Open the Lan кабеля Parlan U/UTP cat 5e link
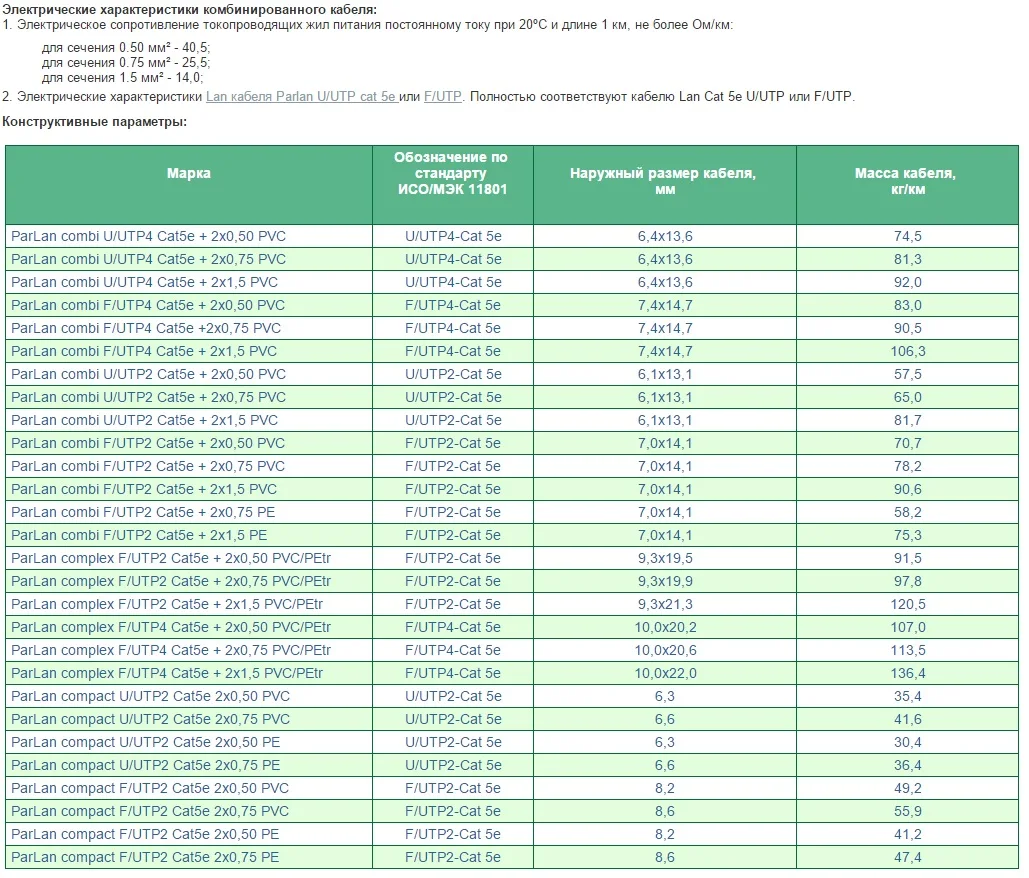The height and width of the screenshot is (878, 1029). point(300,97)
